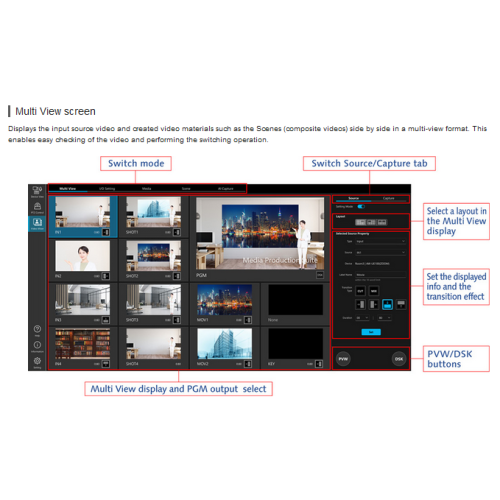Select the SHOT2 scene thumbnail

click(x=154, y=256)
